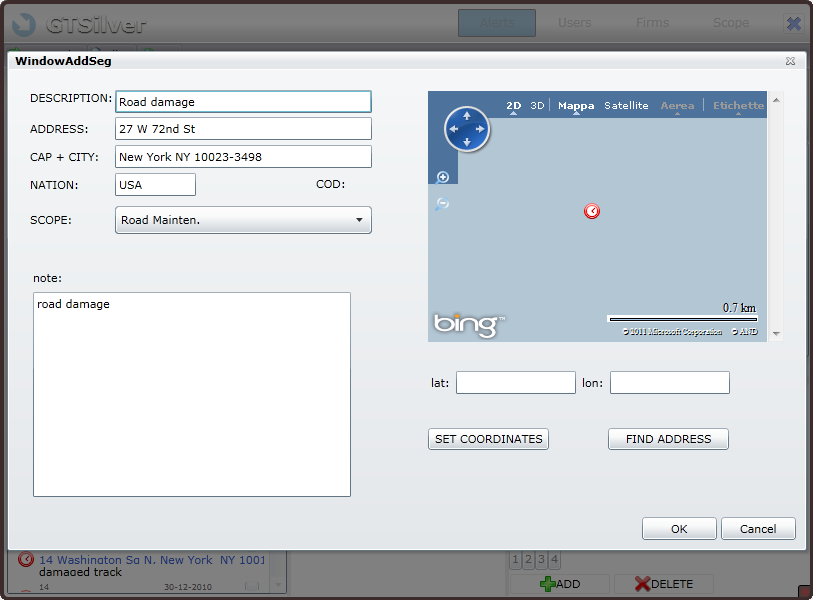Viewport: 813px width, 600px height.
Task: Select Mappa map style
Action: click(x=576, y=106)
